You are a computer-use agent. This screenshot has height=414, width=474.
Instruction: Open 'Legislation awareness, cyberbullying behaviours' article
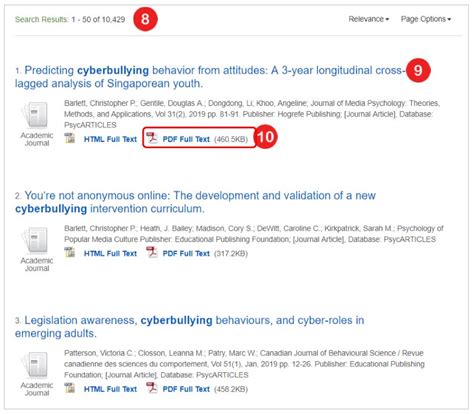click(189, 327)
